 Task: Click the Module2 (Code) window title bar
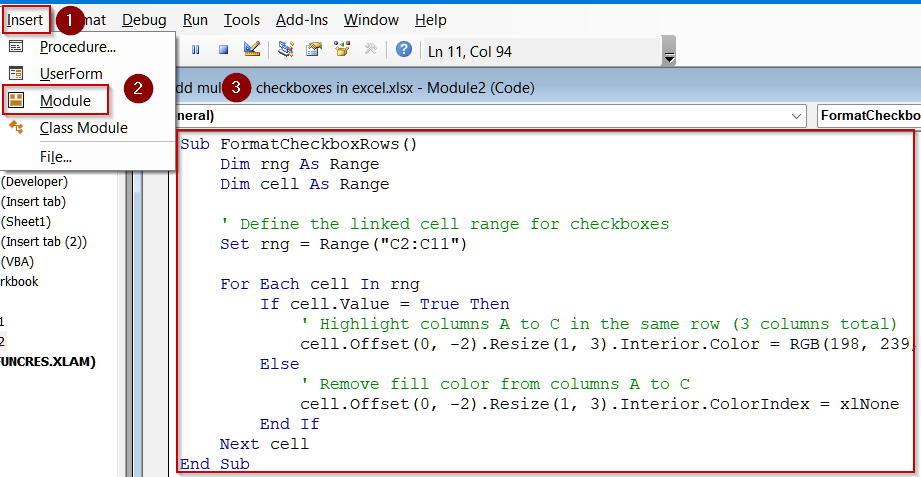pos(546,88)
